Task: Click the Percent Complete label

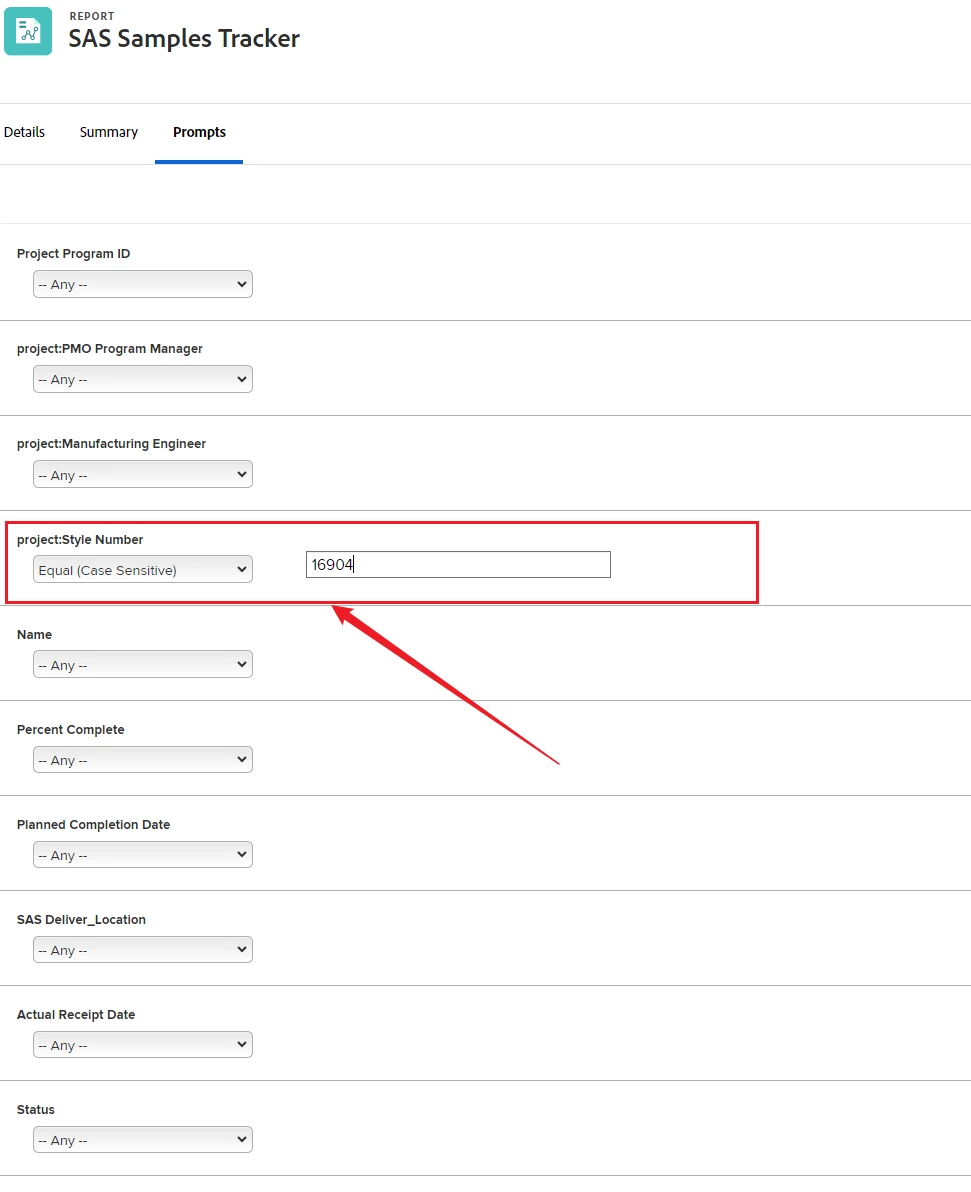Action: tap(71, 730)
